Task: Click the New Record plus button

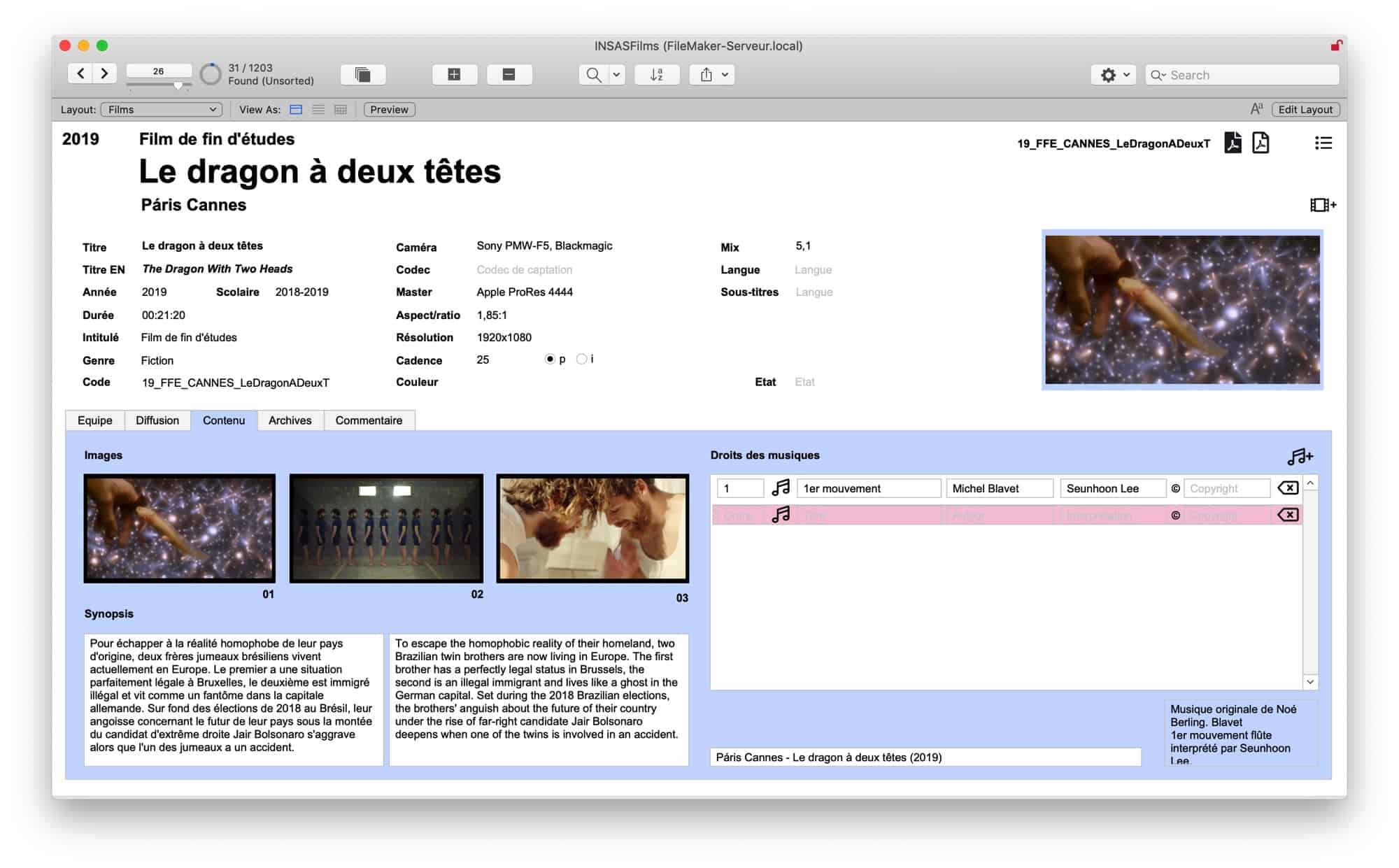Action: point(454,75)
